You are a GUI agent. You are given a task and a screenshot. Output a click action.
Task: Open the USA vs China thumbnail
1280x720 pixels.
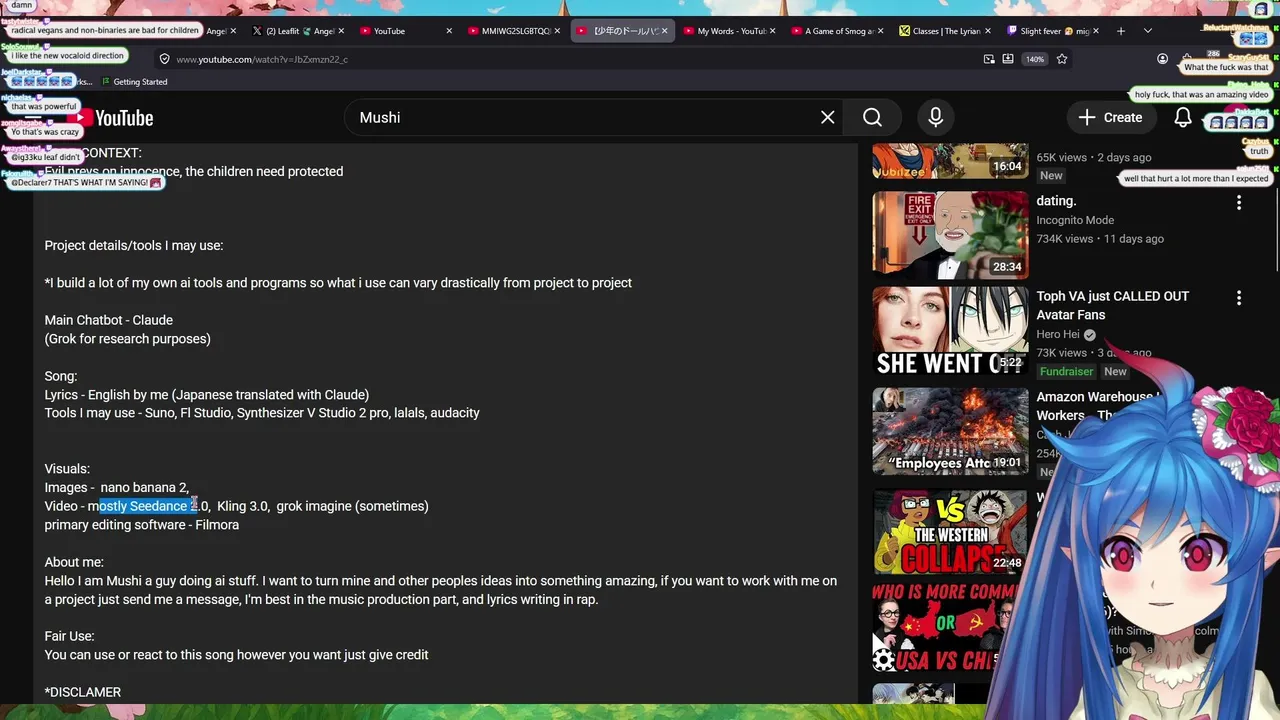(945, 629)
